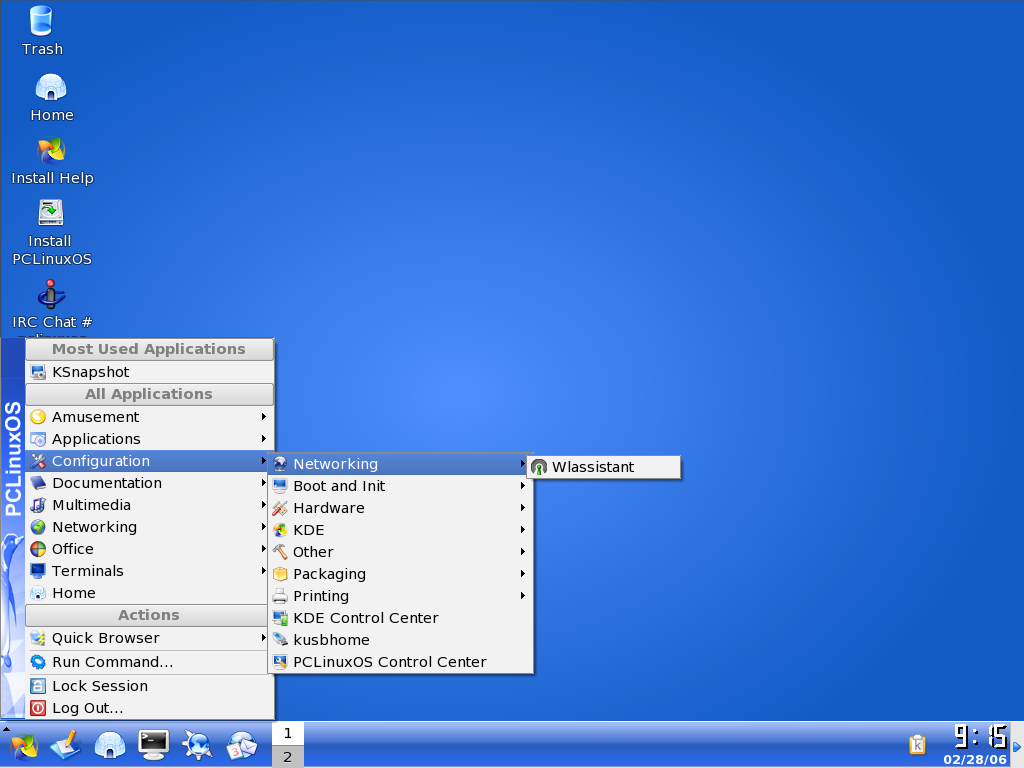
Task: Launch the terminal icon in the panel
Action: pyautogui.click(x=153, y=746)
